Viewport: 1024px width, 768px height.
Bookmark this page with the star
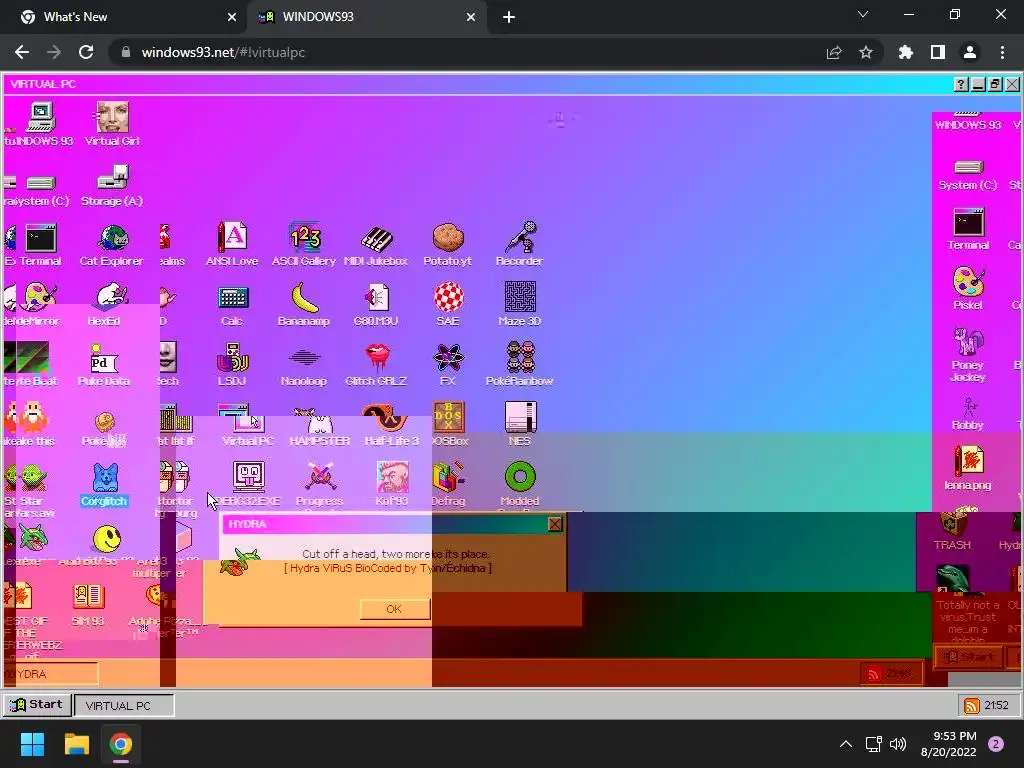coord(866,52)
